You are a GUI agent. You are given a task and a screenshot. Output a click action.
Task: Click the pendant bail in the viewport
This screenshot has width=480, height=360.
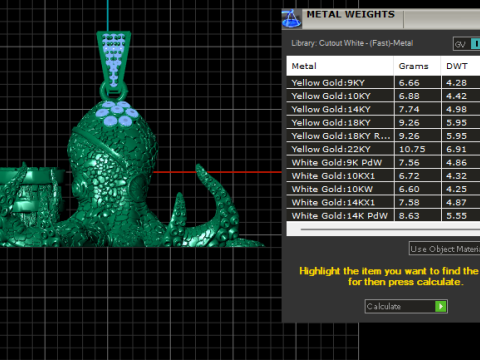click(x=114, y=60)
